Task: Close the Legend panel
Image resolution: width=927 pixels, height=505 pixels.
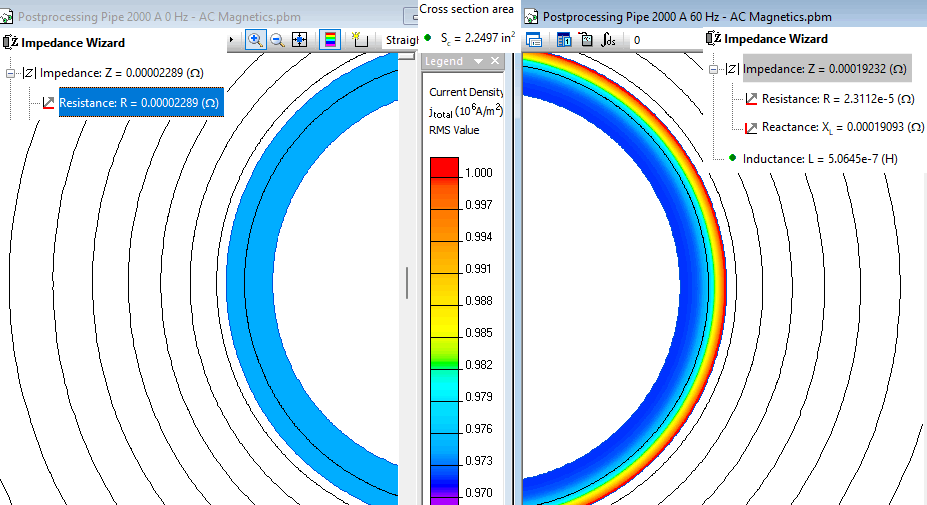Action: (495, 60)
